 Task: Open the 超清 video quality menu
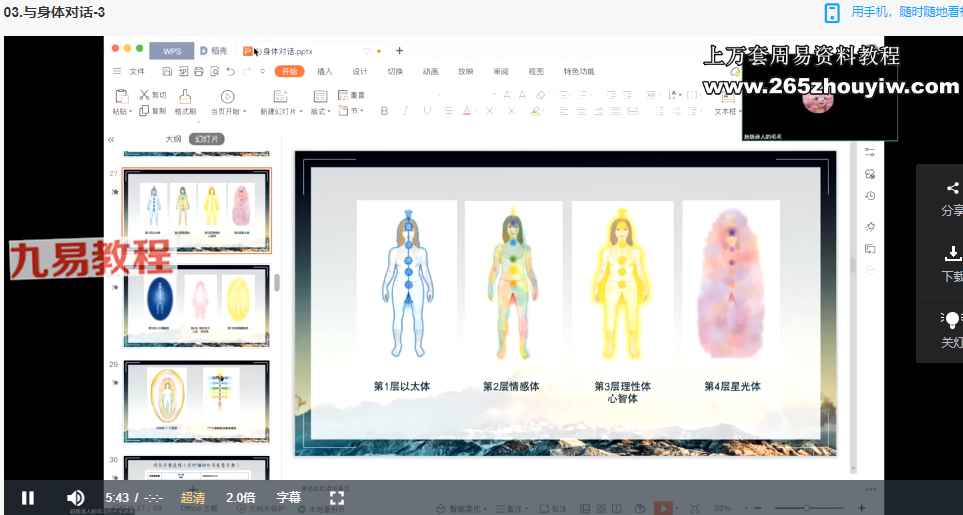pyautogui.click(x=193, y=497)
